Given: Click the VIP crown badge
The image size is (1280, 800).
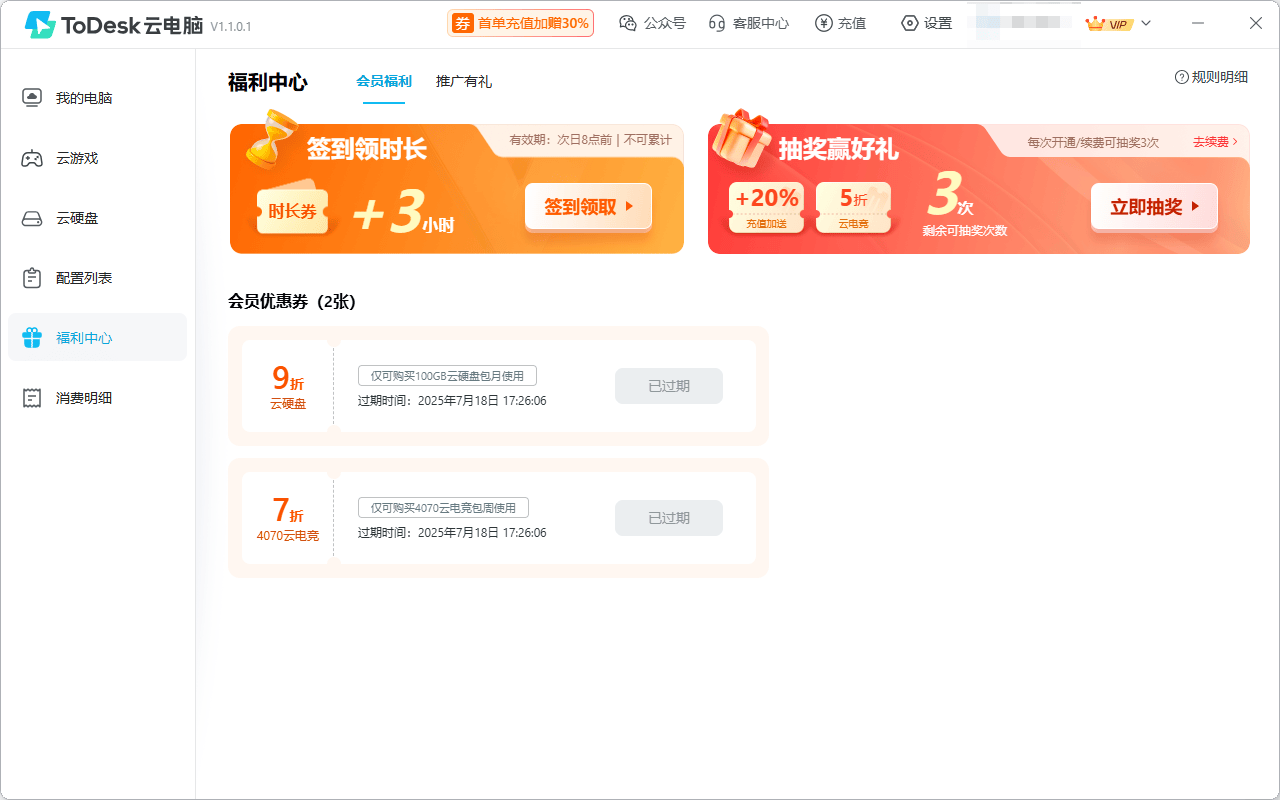Looking at the screenshot, I should point(1108,22).
